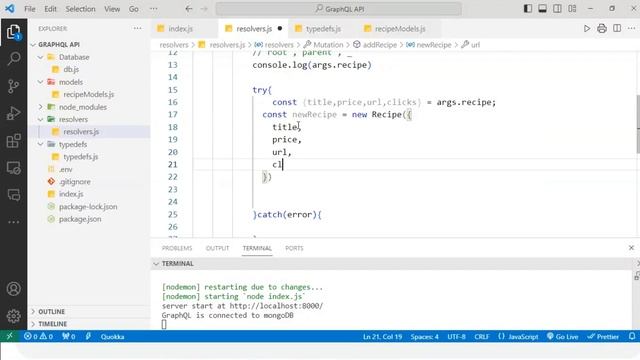Switch to the recipeModels.js editor tab
640x360 pixels.
[x=400, y=29]
